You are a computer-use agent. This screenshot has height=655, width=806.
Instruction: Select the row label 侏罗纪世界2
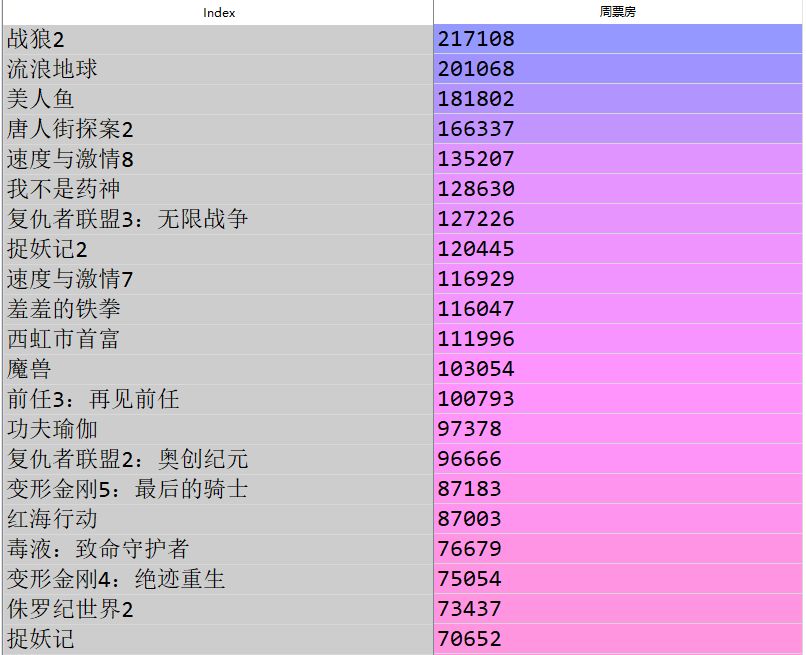pos(218,609)
